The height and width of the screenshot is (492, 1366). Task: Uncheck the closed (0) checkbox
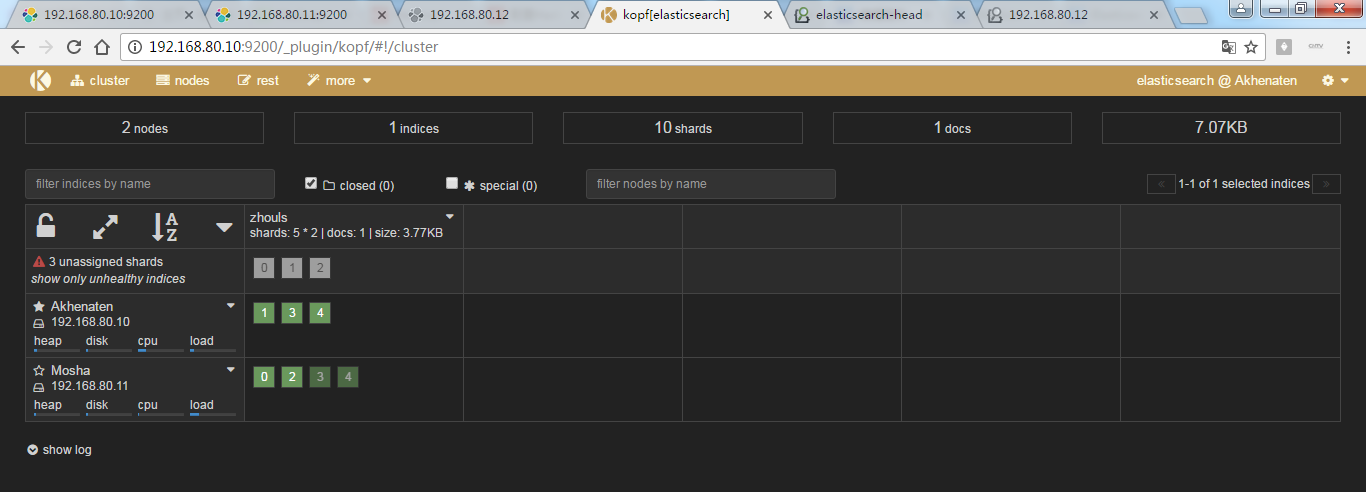pos(311,183)
